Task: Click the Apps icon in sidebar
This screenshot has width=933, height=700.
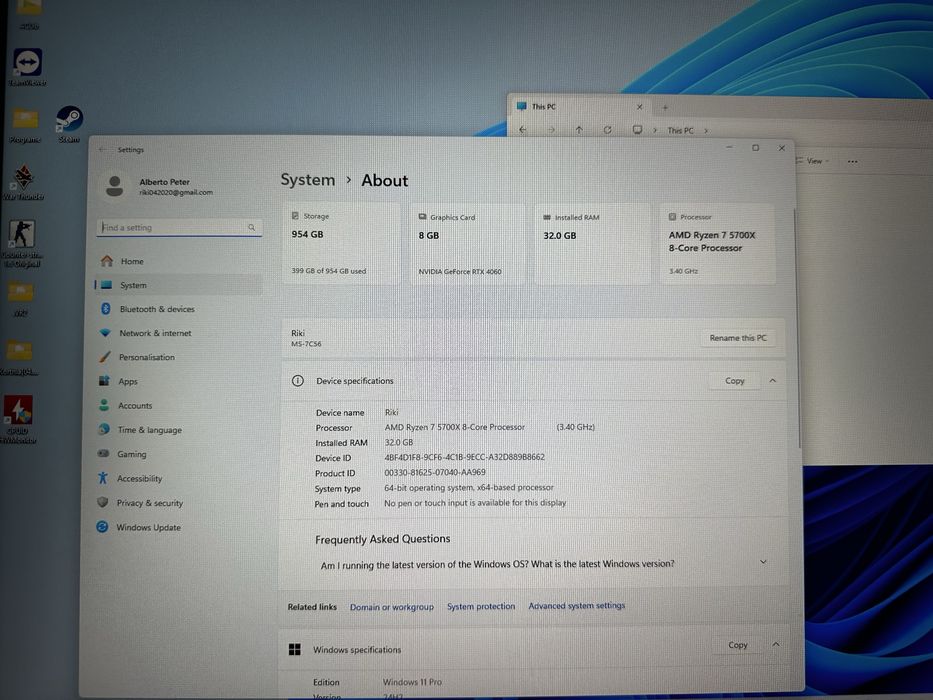Action: click(x=104, y=381)
